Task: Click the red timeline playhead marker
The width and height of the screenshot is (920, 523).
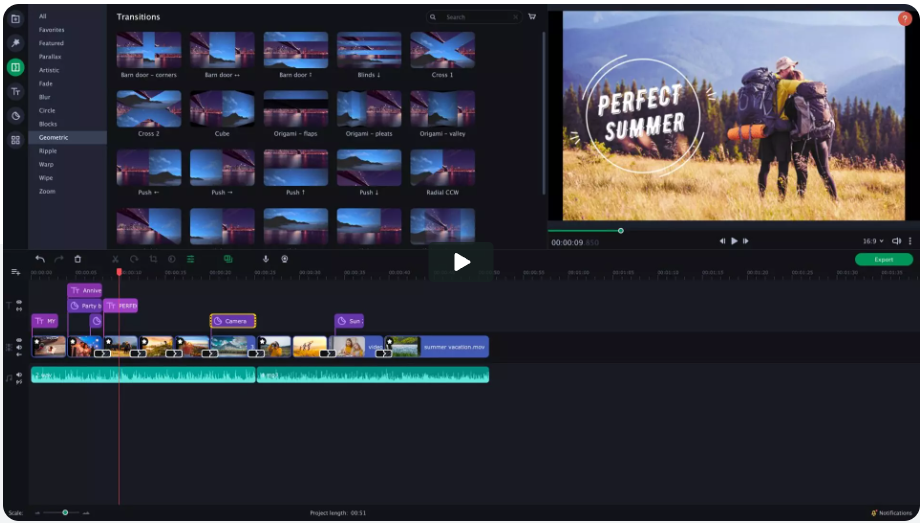Action: click(119, 272)
